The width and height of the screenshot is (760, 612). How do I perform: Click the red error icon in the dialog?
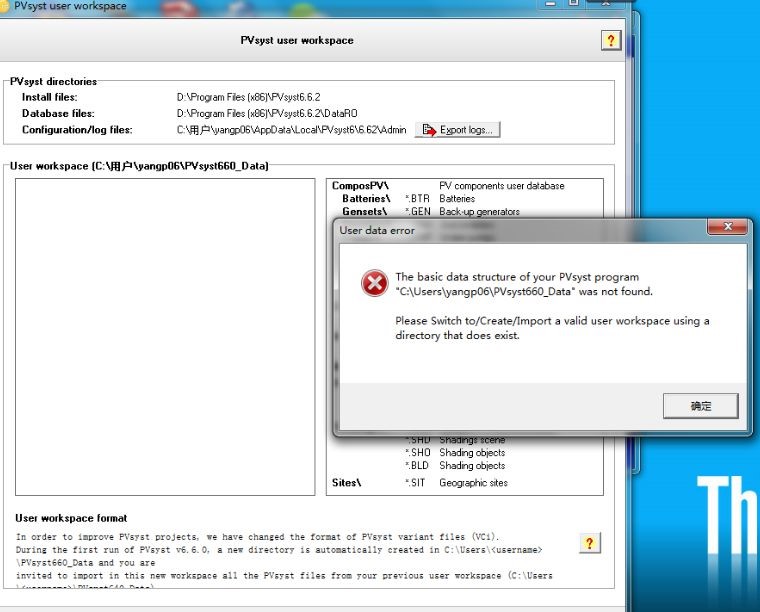tap(374, 283)
